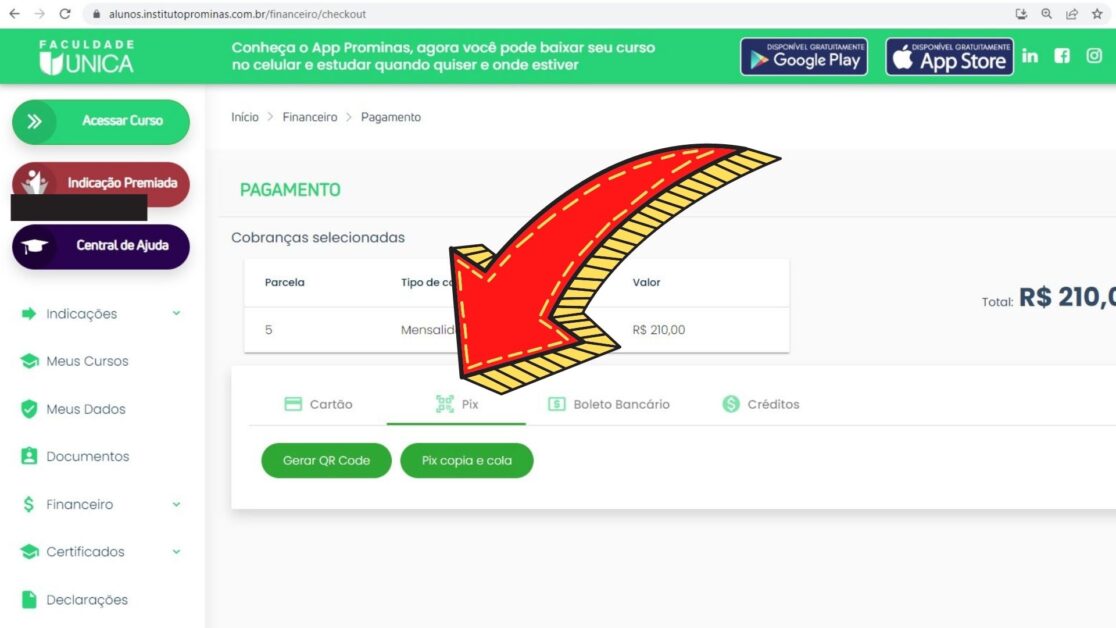Click the share page icon in address bar
1116x628 pixels.
coord(1071,14)
